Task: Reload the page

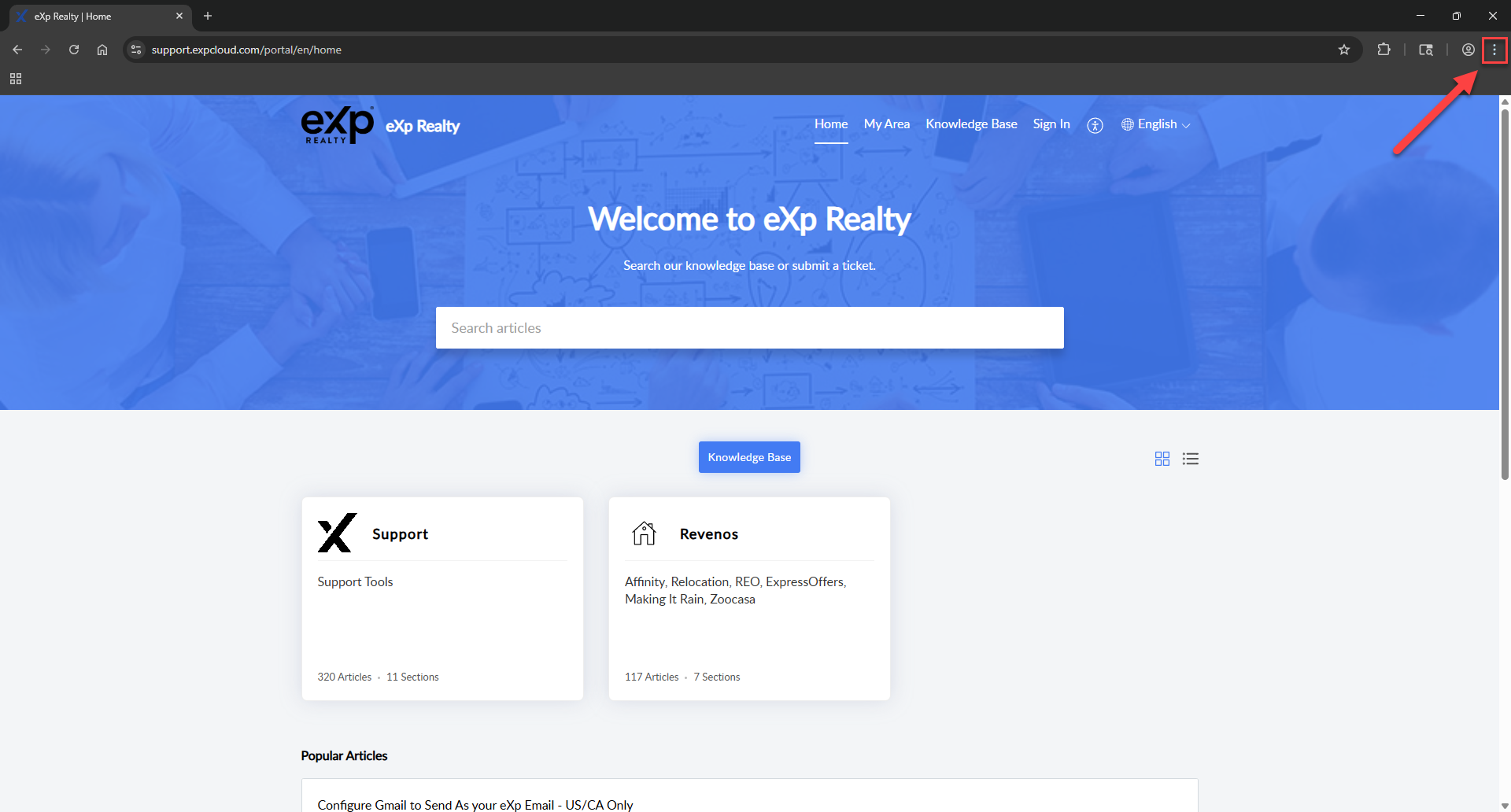Action: [74, 50]
